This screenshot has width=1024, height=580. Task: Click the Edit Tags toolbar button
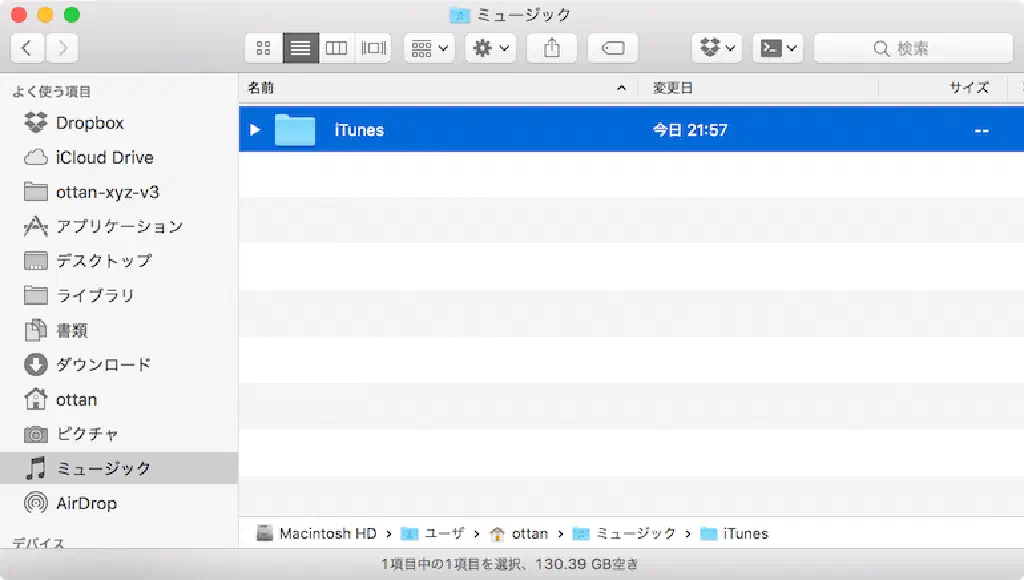click(613, 48)
